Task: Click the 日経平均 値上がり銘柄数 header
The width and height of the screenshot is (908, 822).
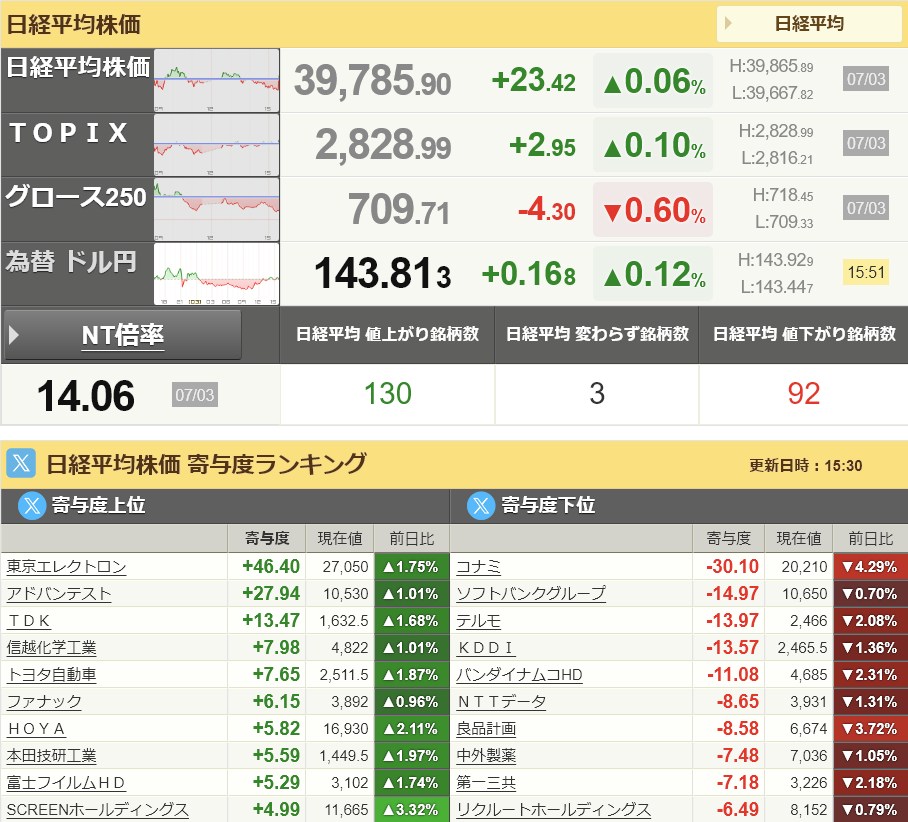Action: (x=387, y=334)
